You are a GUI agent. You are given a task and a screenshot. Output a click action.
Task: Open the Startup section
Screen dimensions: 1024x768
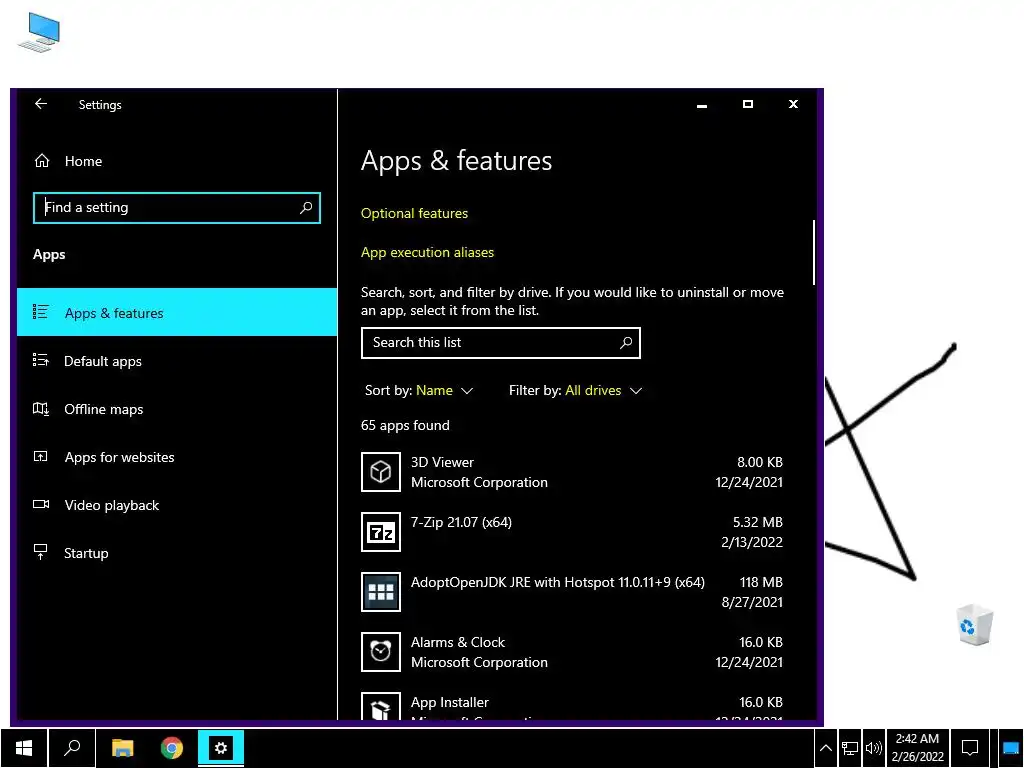point(176,553)
